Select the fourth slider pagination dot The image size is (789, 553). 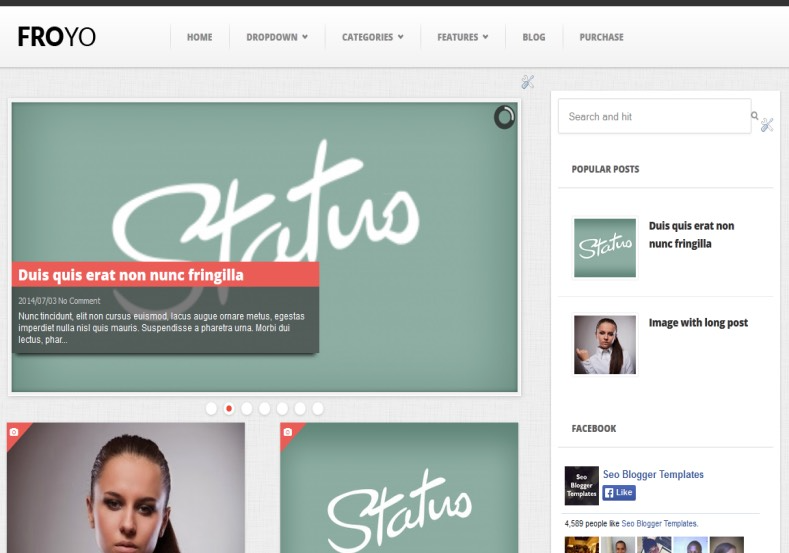pyautogui.click(x=264, y=409)
